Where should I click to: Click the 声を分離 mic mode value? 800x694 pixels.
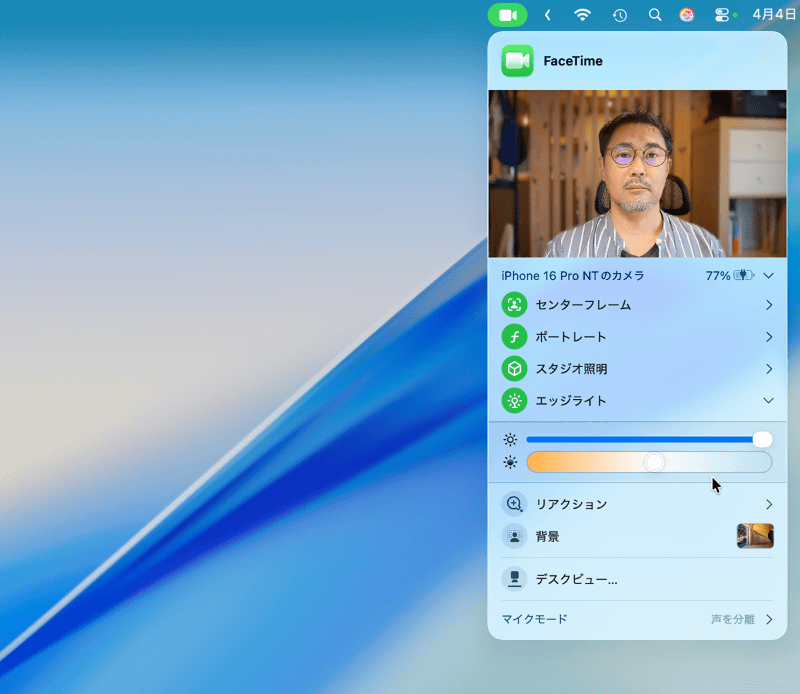[x=733, y=619]
